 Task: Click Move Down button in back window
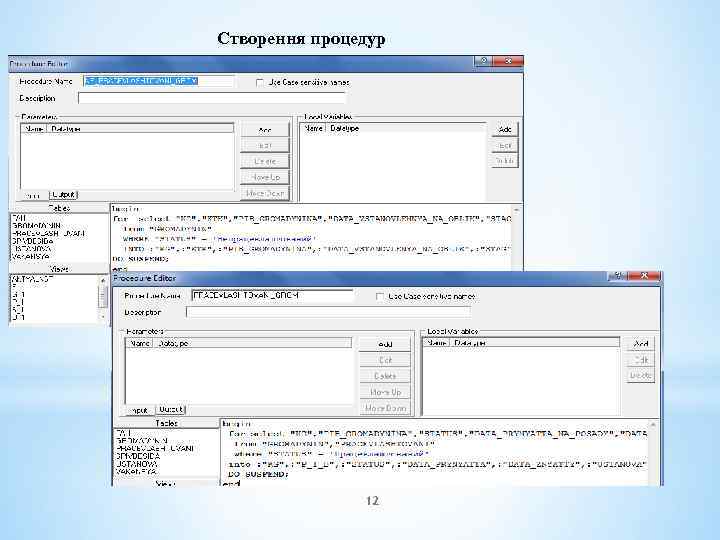pyautogui.click(x=265, y=193)
